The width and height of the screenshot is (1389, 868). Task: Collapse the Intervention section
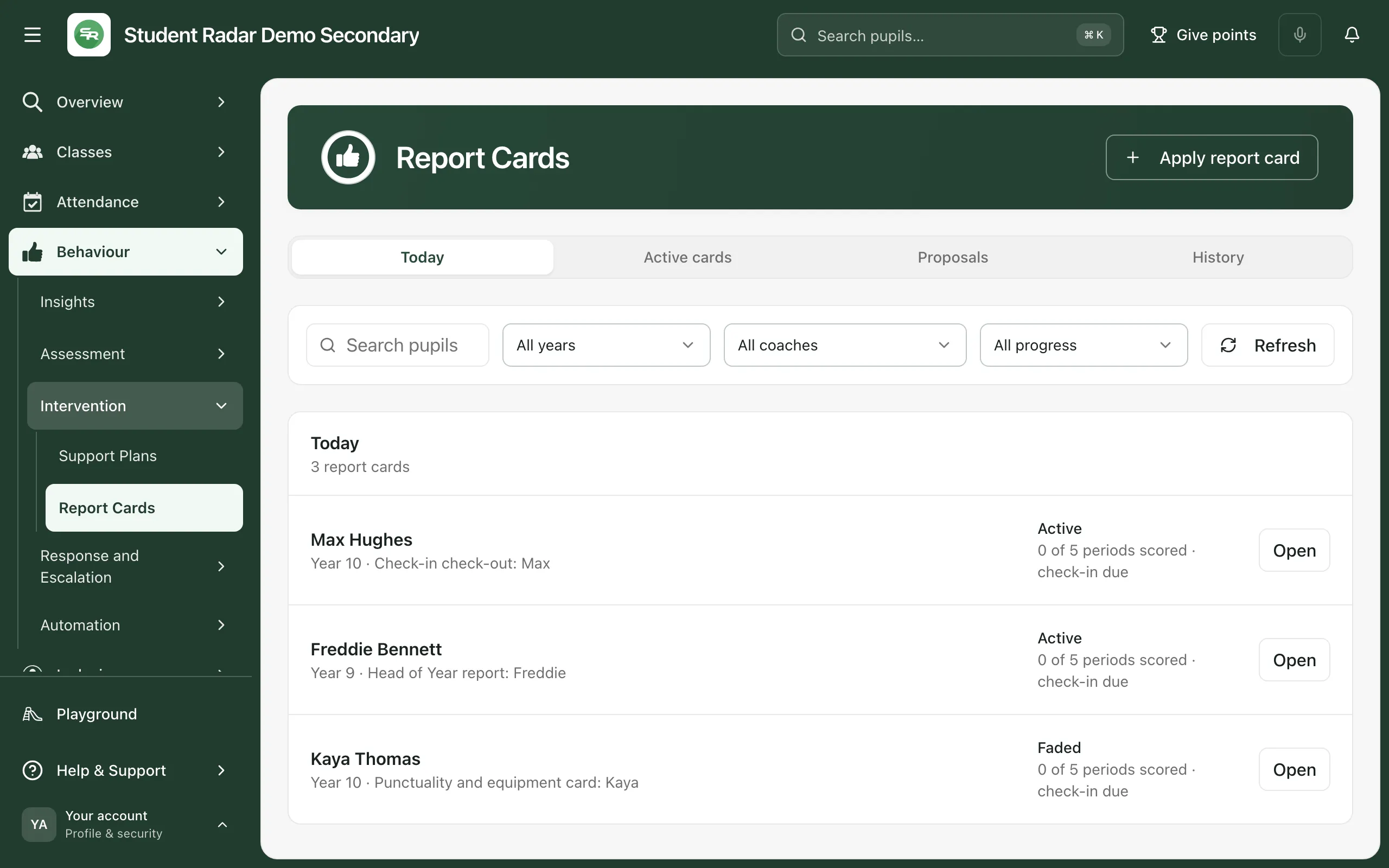(135, 406)
